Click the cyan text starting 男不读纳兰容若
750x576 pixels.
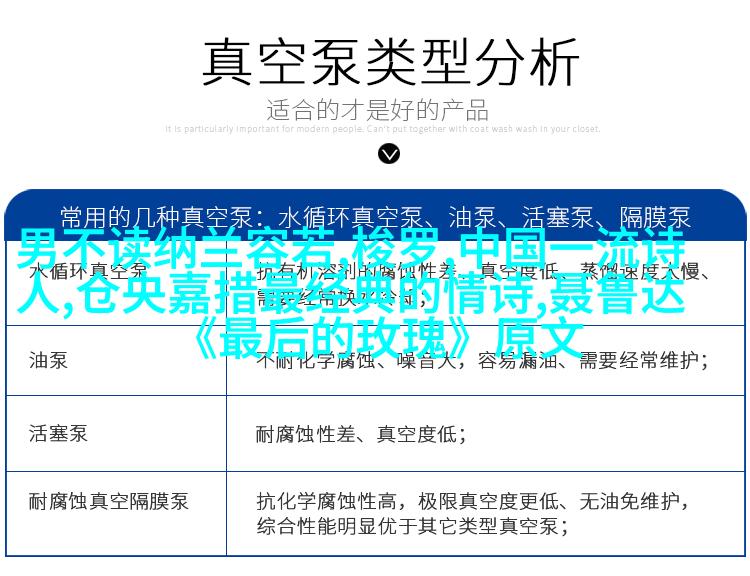(352, 248)
